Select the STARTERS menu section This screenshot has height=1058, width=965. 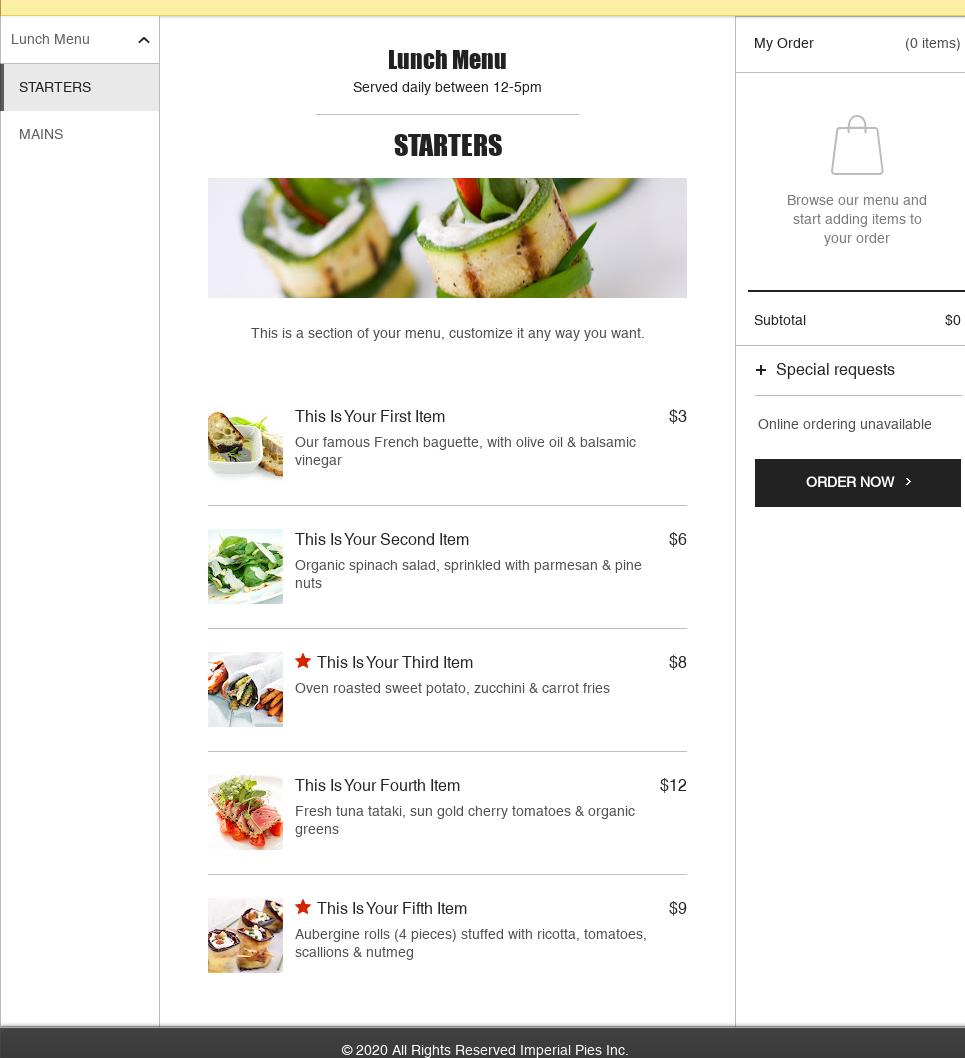[x=80, y=87]
